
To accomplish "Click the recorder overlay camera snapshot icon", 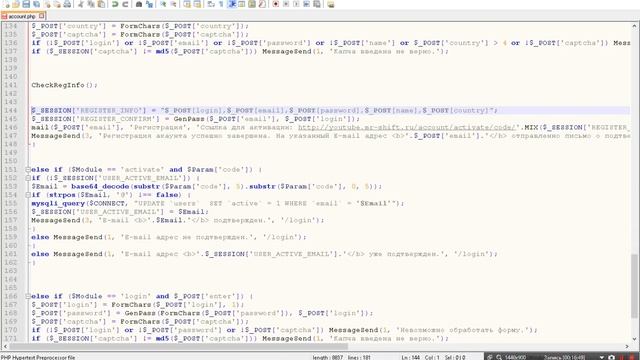I will click(611, 357).
